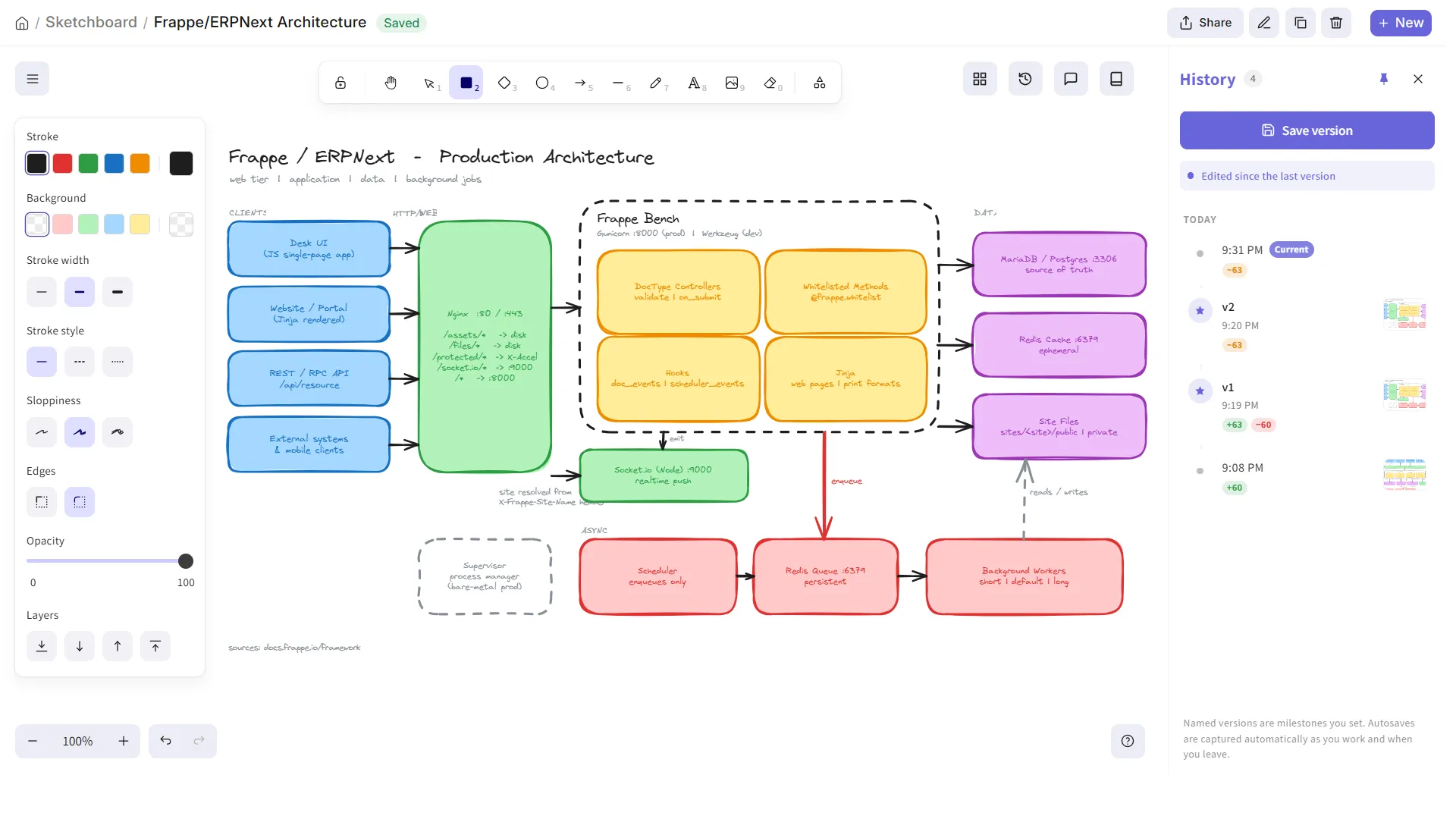1456x819 pixels.
Task: Select the 9:31 PM current version
Action: pyautogui.click(x=1307, y=259)
